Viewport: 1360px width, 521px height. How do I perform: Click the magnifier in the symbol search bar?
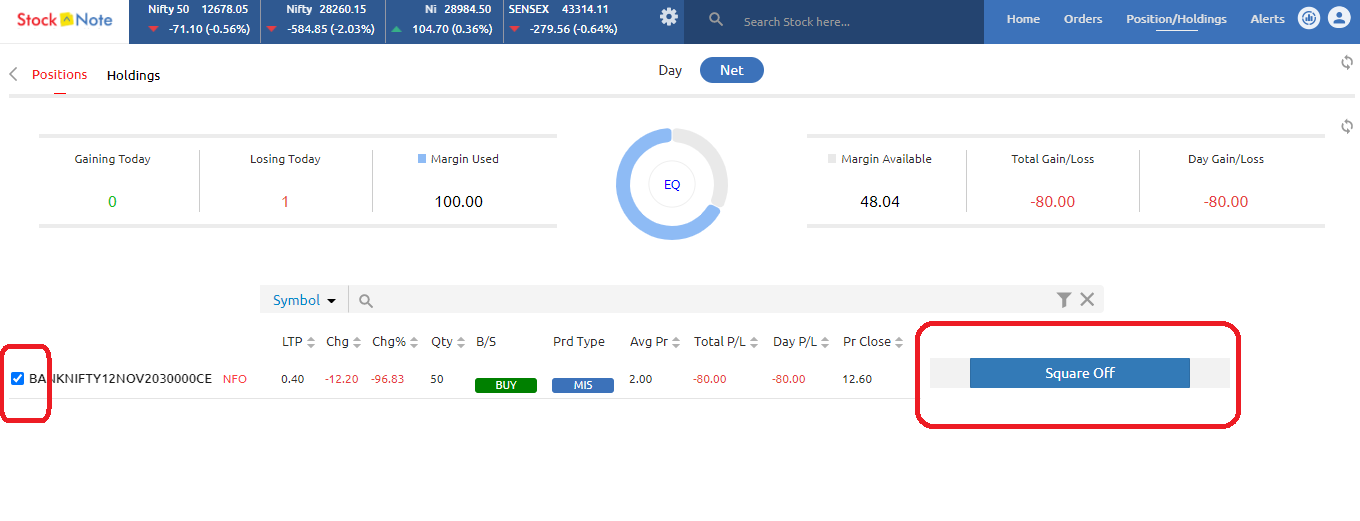[x=366, y=301]
